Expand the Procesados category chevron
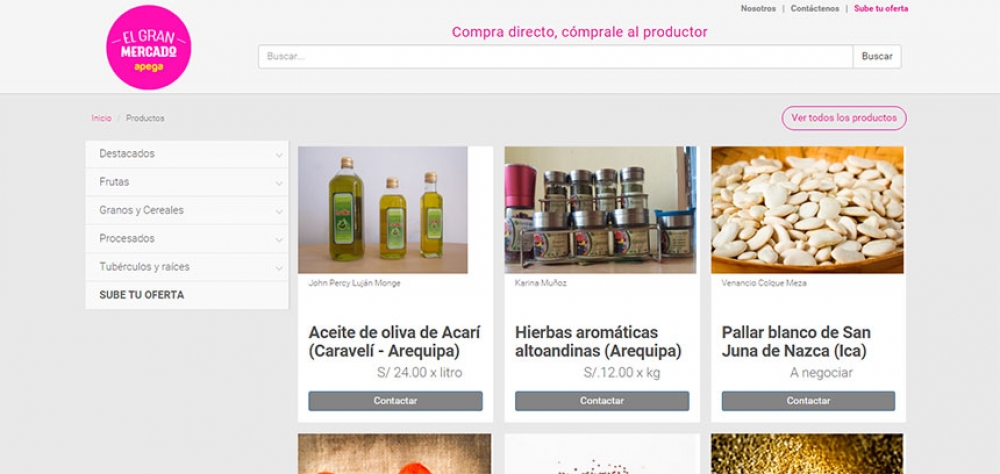This screenshot has width=1000, height=474. [x=279, y=239]
